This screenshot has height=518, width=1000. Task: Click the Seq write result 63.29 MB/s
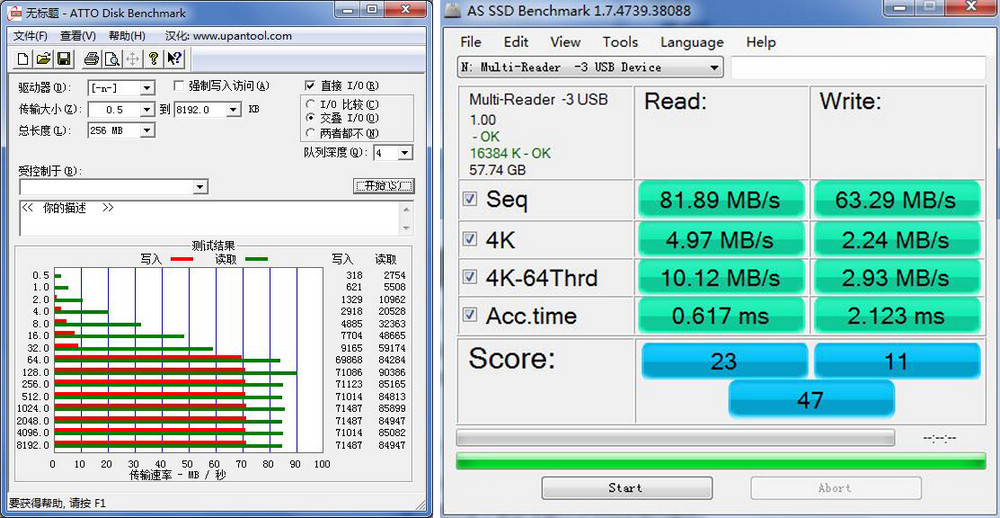pyautogui.click(x=895, y=200)
